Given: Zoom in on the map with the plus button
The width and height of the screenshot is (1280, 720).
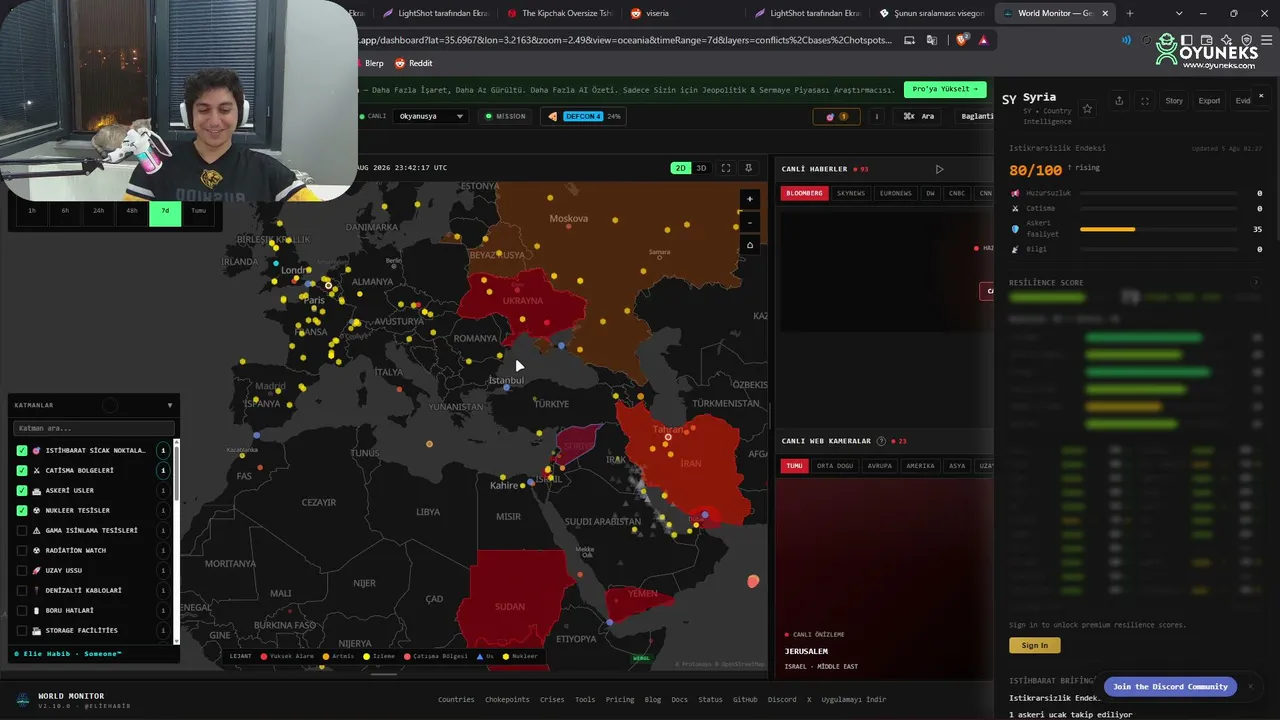Looking at the screenshot, I should click(x=750, y=199).
